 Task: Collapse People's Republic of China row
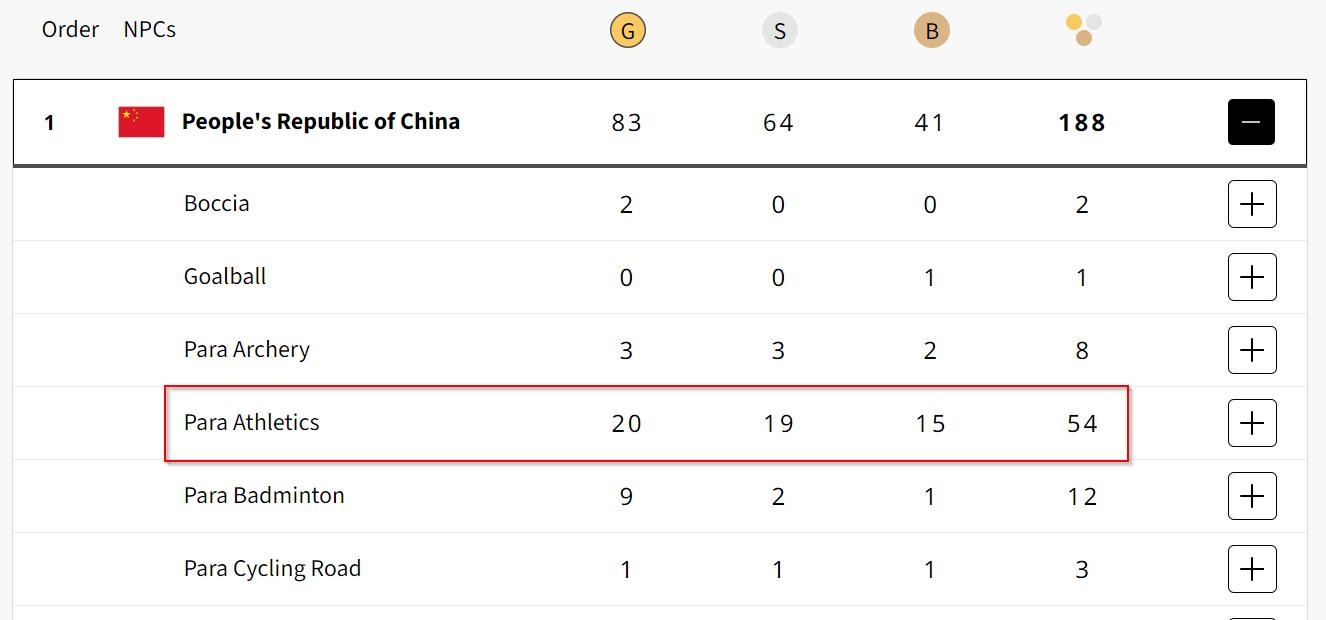pyautogui.click(x=1251, y=122)
